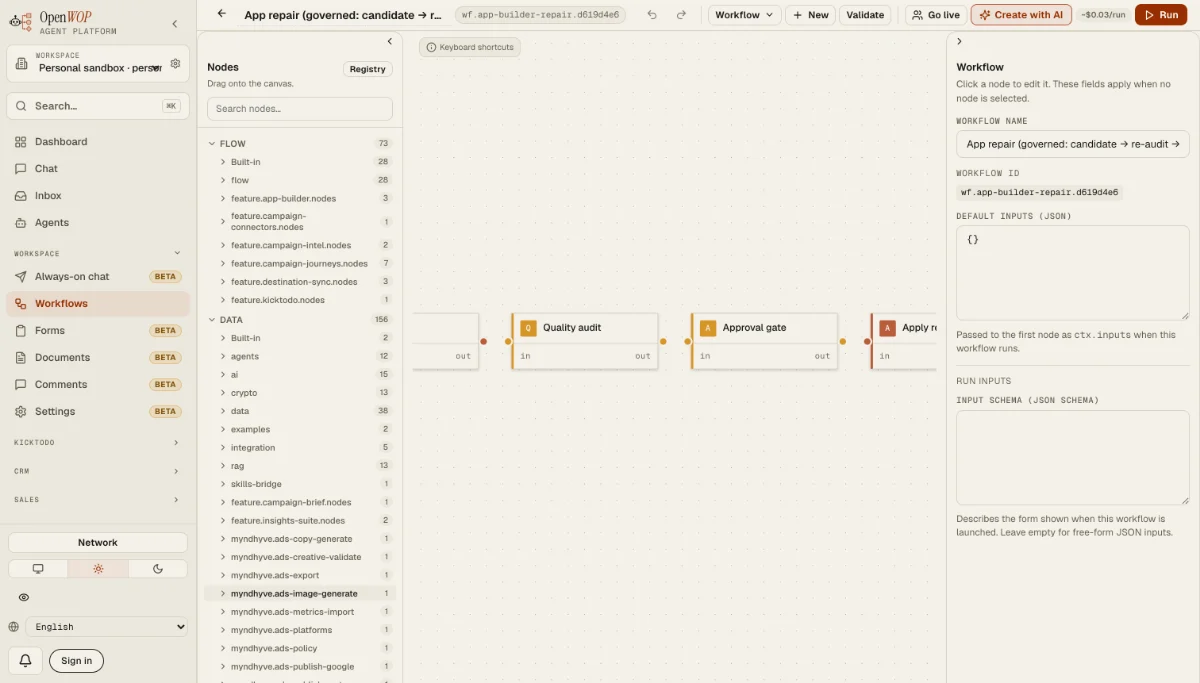Viewport: 1200px width, 683px height.
Task: Collapse the Workflow properties panel
Action: [x=959, y=41]
